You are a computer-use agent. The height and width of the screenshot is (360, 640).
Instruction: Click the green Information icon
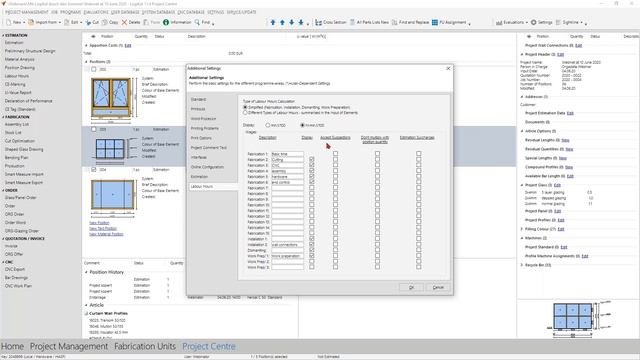click(166, 22)
